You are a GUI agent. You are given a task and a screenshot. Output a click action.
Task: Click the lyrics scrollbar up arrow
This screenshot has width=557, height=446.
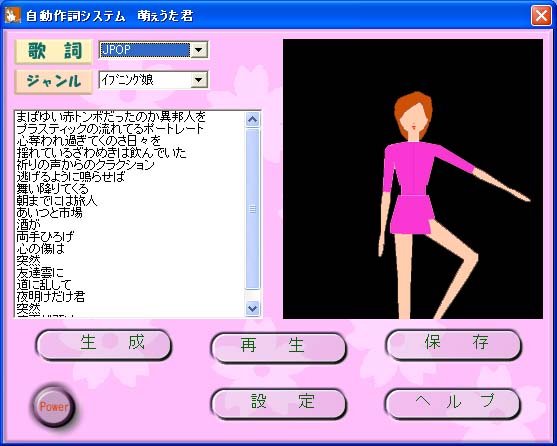pos(253,120)
